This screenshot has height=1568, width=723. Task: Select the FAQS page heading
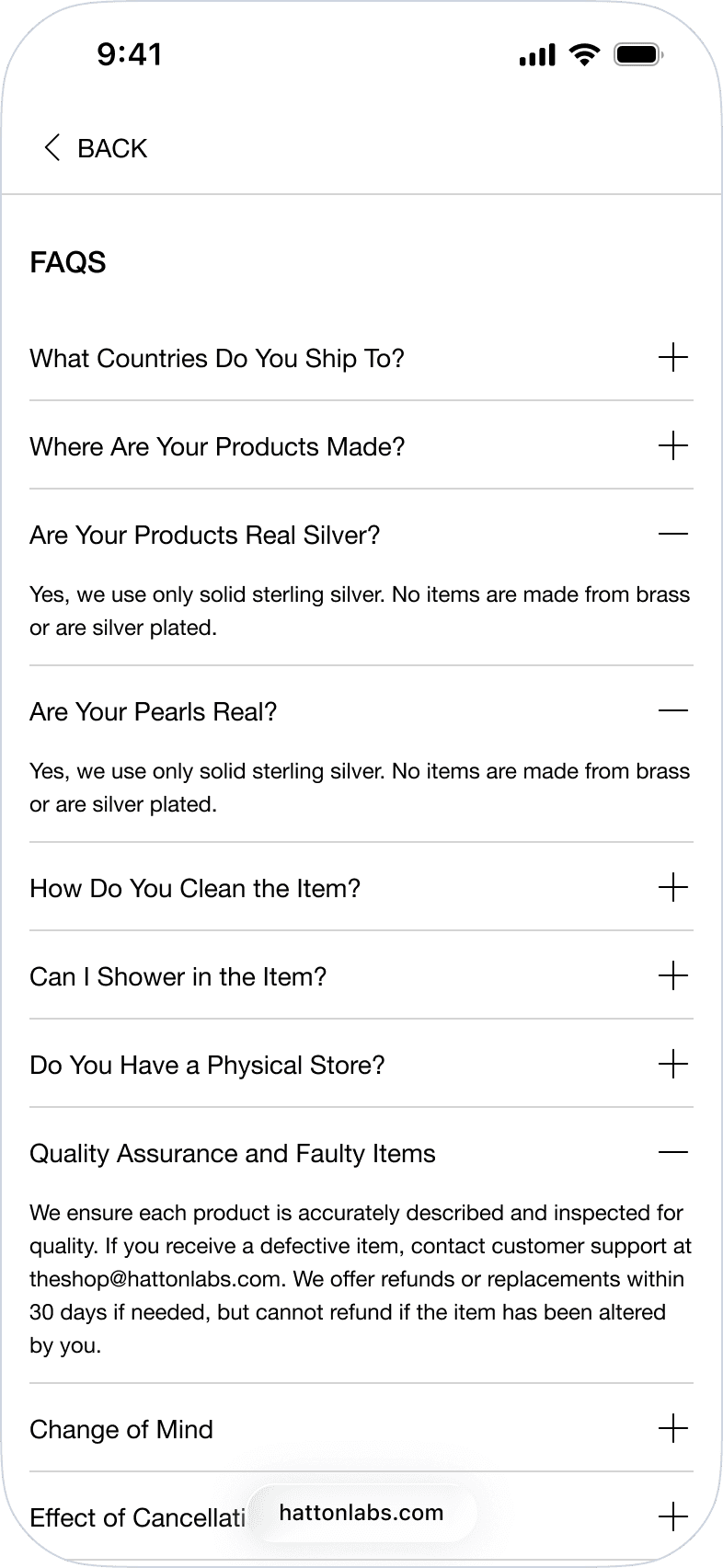point(68,262)
